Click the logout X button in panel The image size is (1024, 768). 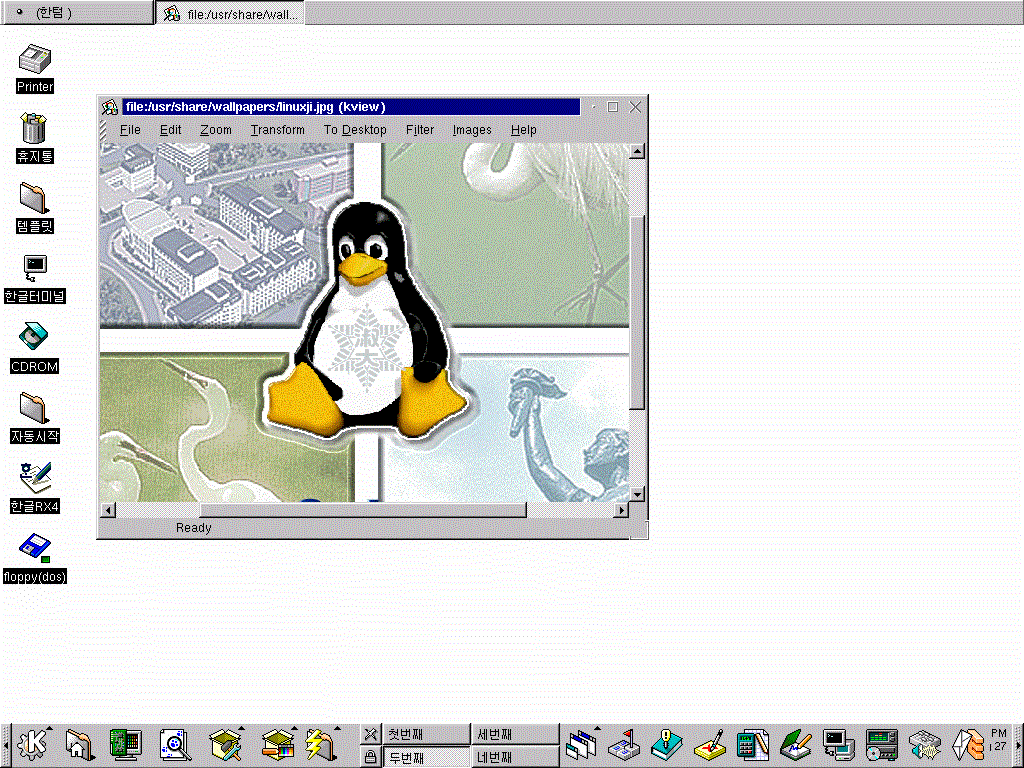pos(370,735)
